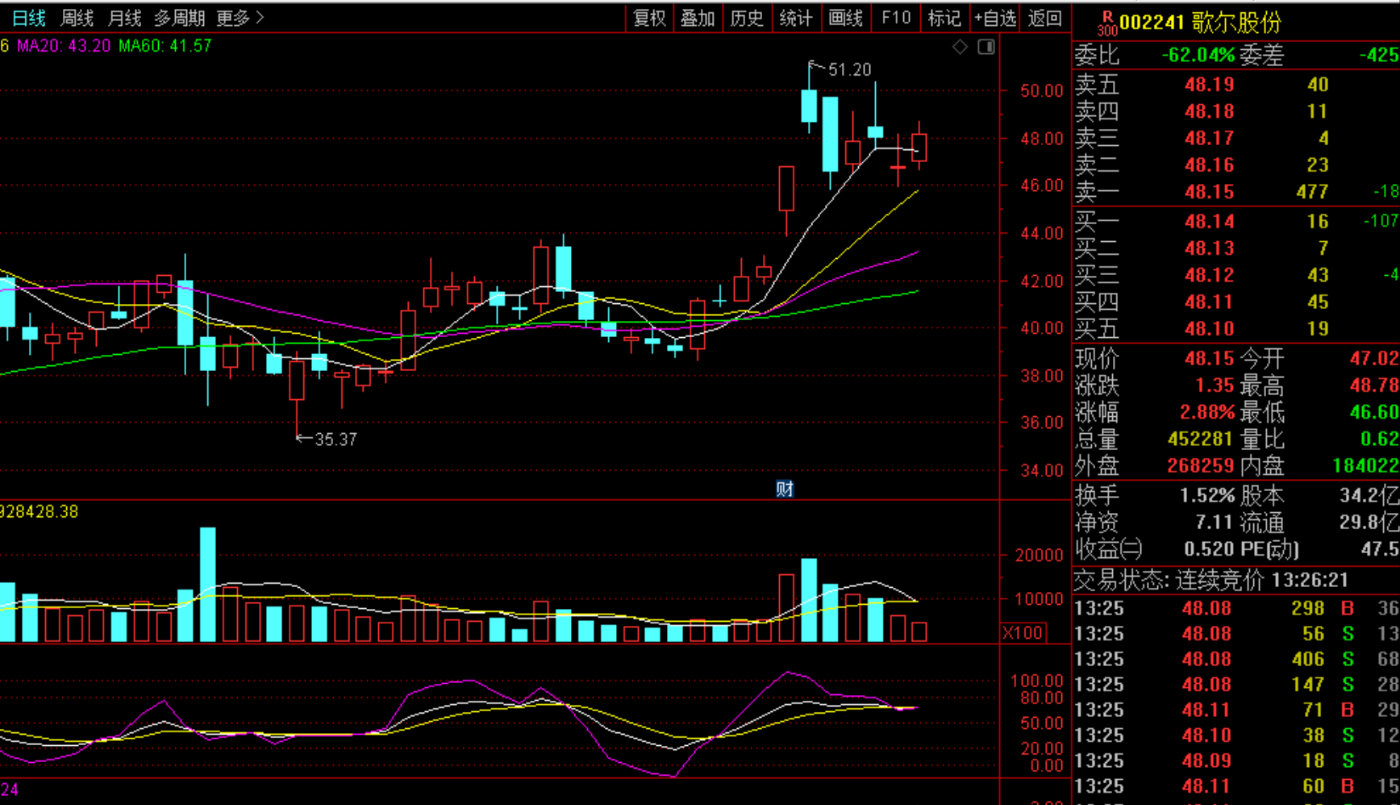Image resolution: width=1400 pixels, height=805 pixels.
Task: Click the 复权 adjustment button
Action: click(650, 18)
